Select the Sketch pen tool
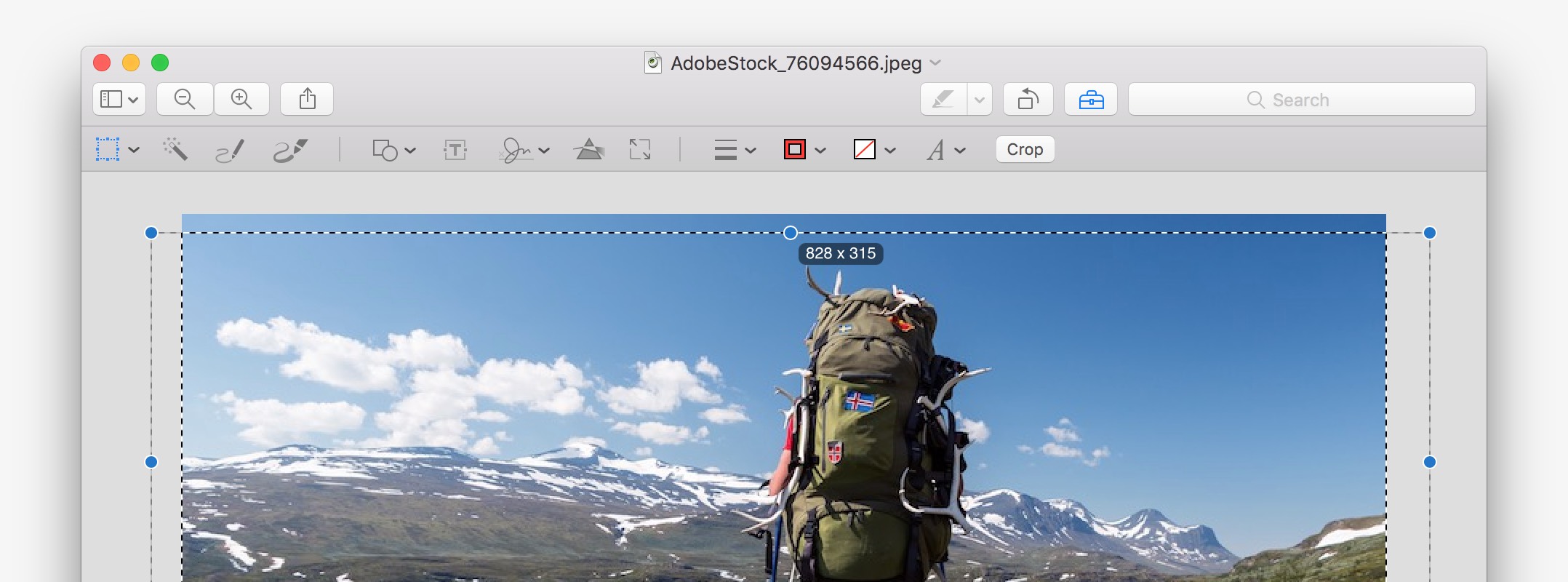Screen dimensions: 1568x582 230,150
